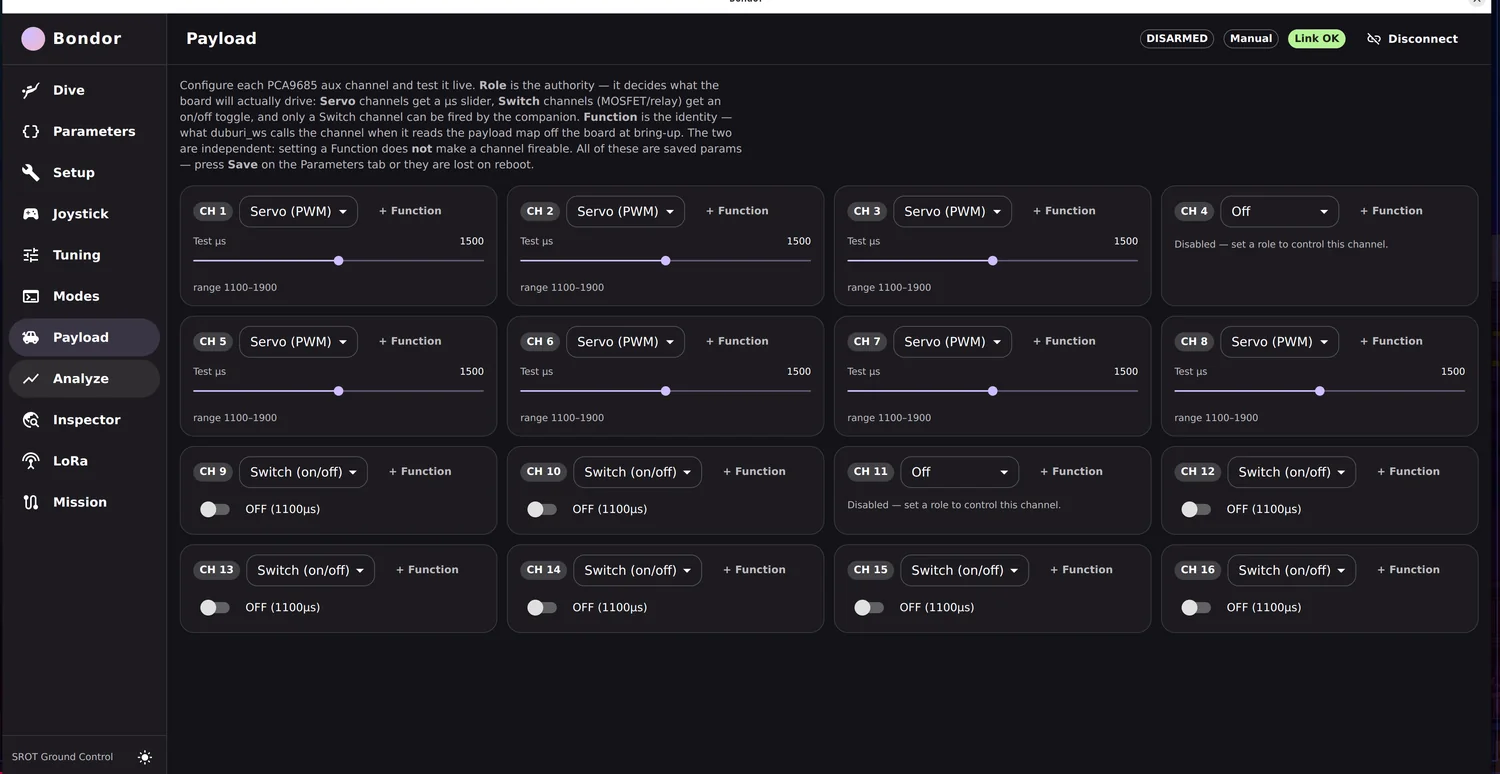
Task: Click the DISARMED status badge
Action: [1177, 39]
